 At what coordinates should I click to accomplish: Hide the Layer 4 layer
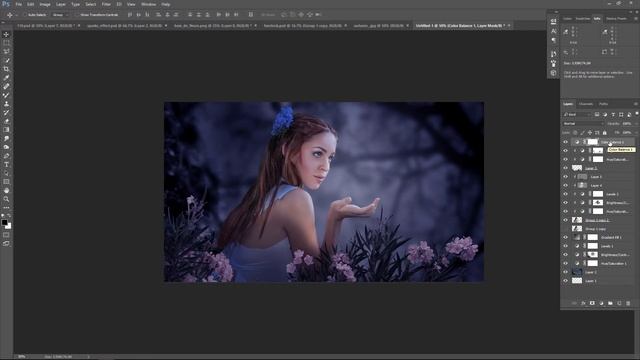click(566, 185)
